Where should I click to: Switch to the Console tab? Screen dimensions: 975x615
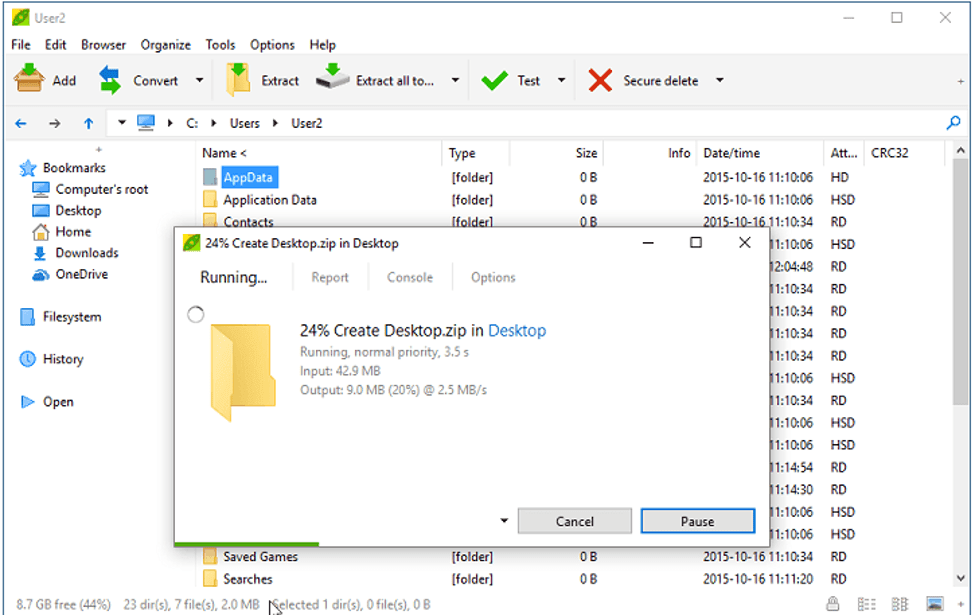[x=410, y=277]
